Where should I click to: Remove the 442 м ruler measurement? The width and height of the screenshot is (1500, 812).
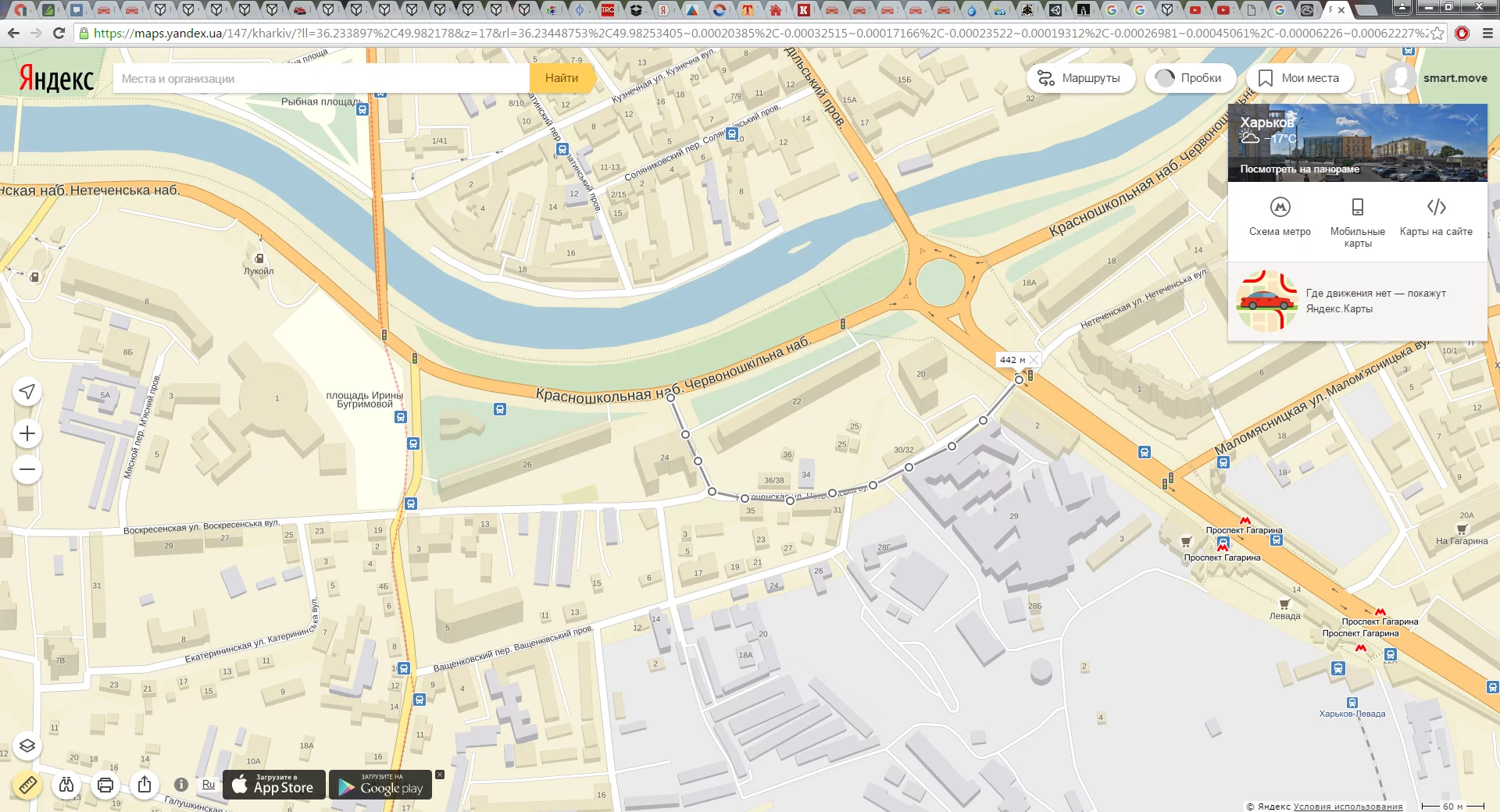(1034, 360)
